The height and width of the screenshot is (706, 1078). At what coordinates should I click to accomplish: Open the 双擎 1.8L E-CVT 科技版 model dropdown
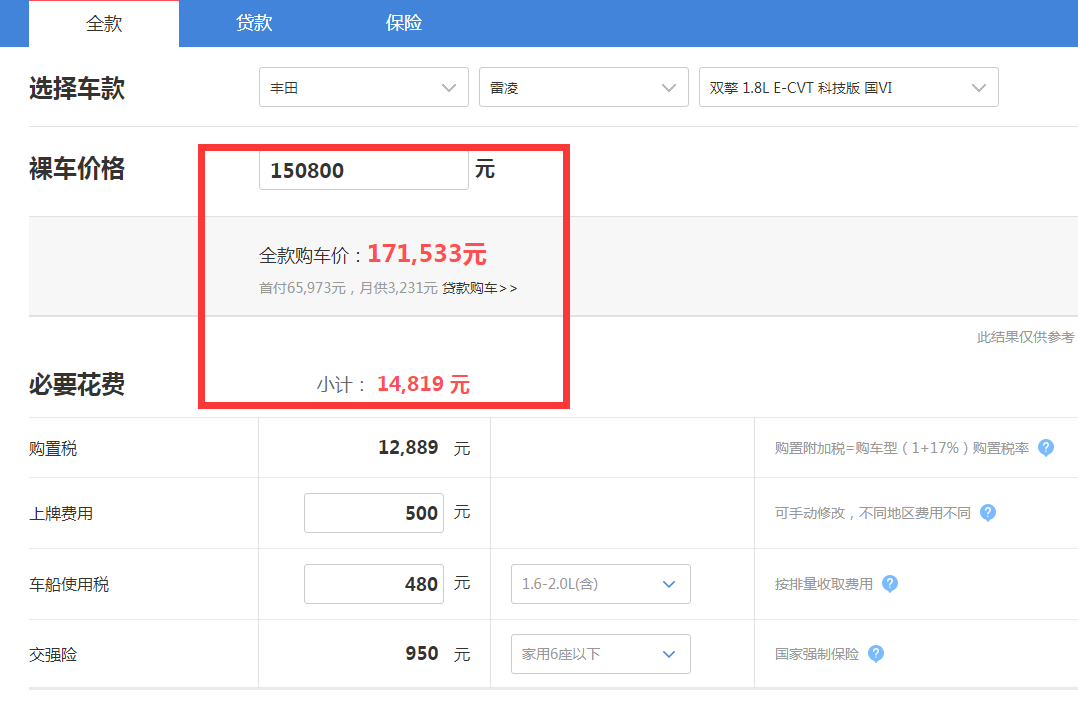[848, 87]
